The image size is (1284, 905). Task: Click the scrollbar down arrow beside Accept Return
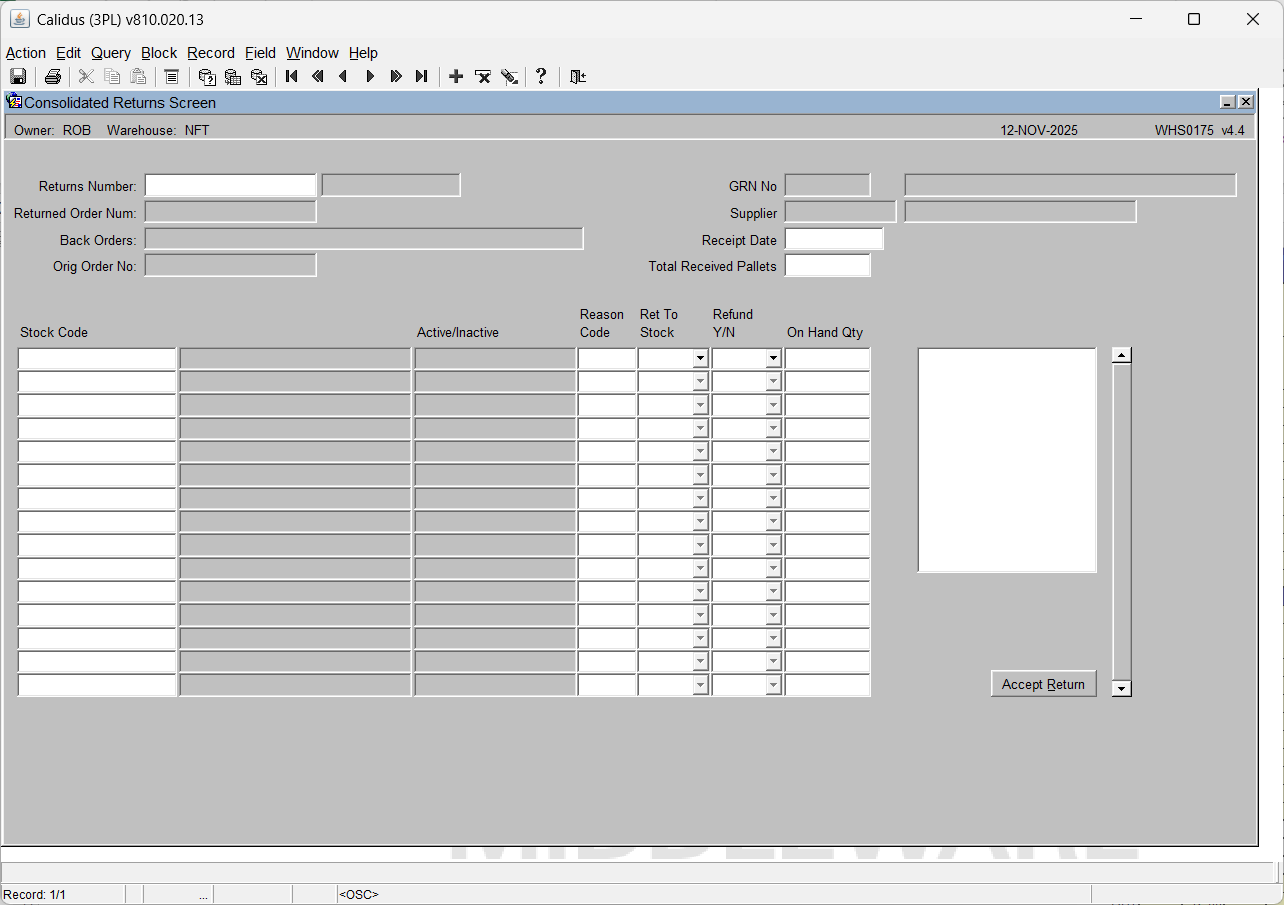pyautogui.click(x=1122, y=688)
